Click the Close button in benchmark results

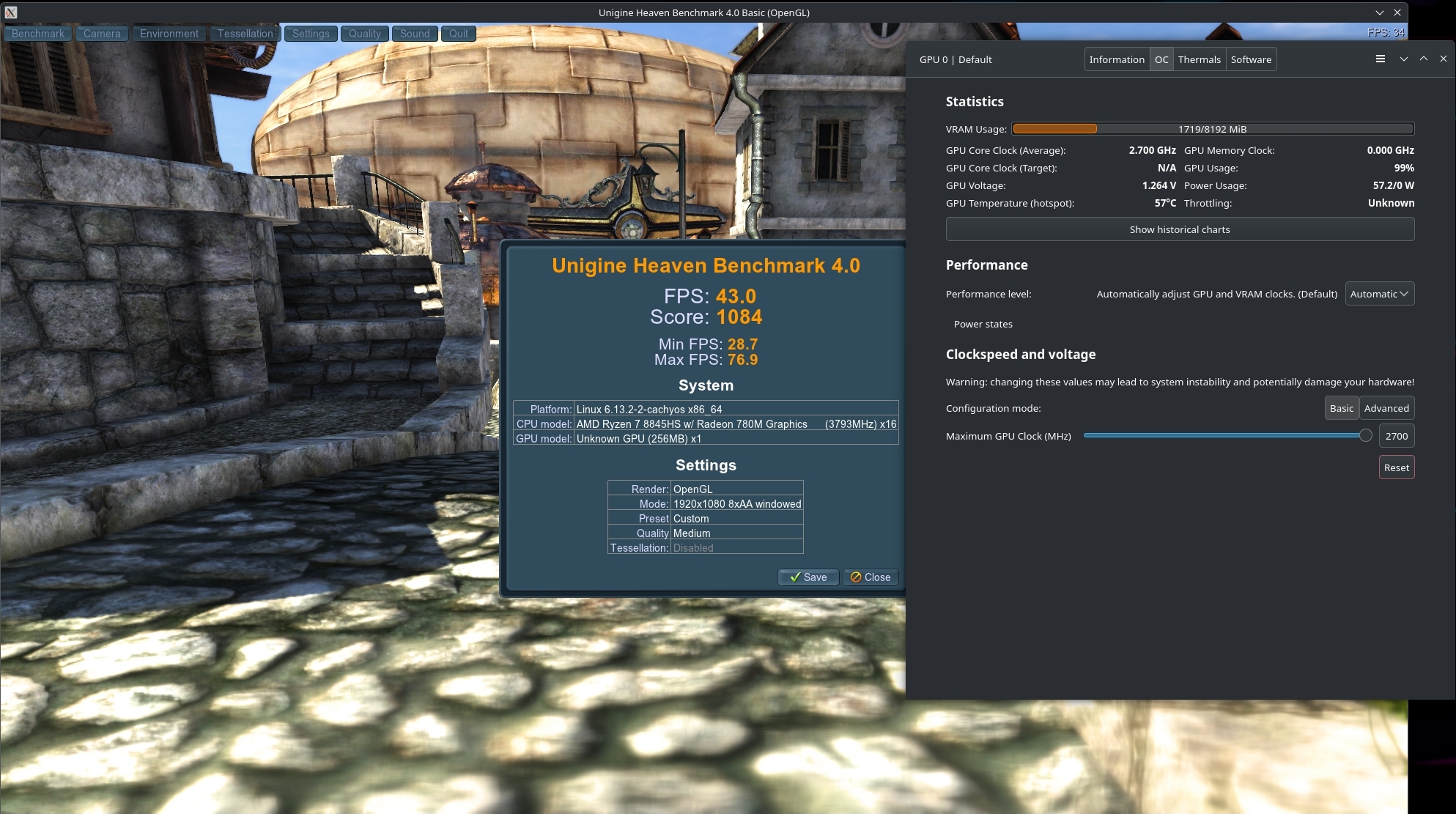(871, 577)
